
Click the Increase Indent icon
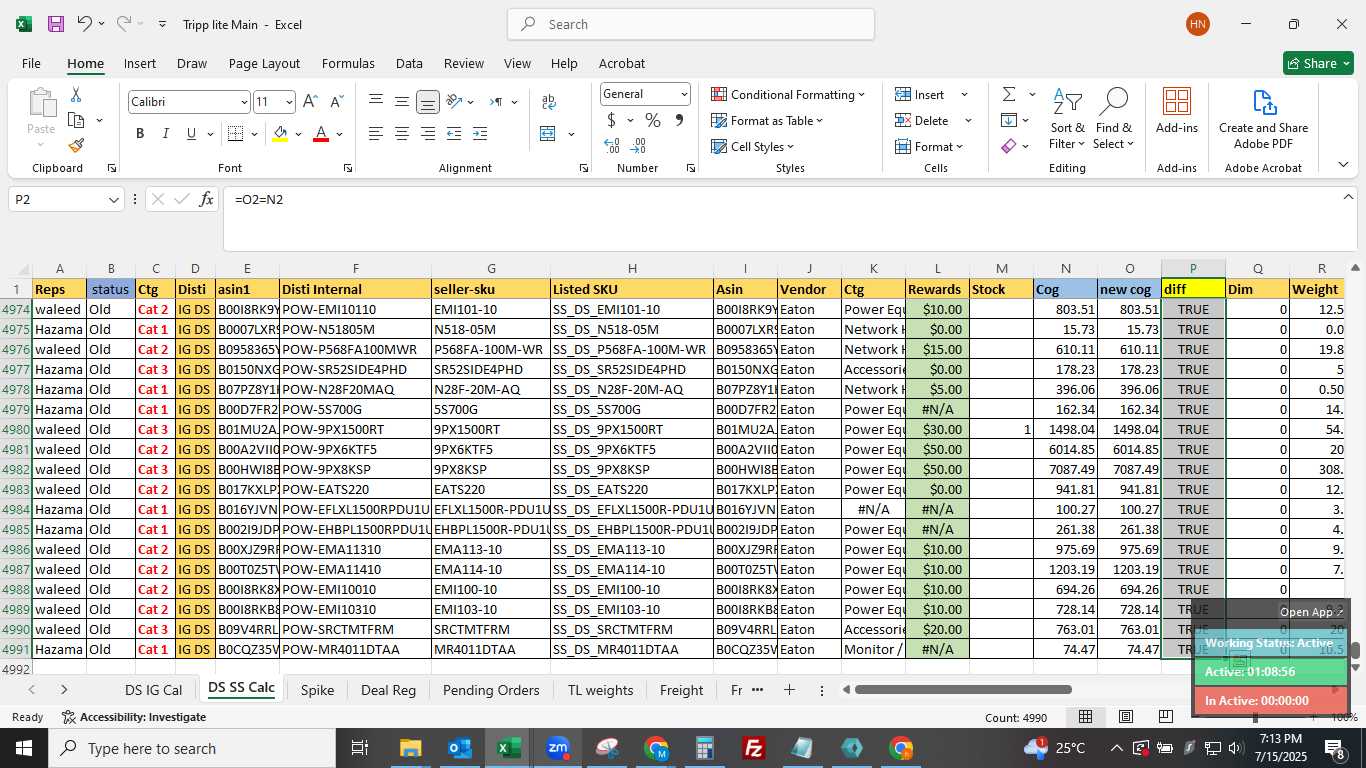479,133
